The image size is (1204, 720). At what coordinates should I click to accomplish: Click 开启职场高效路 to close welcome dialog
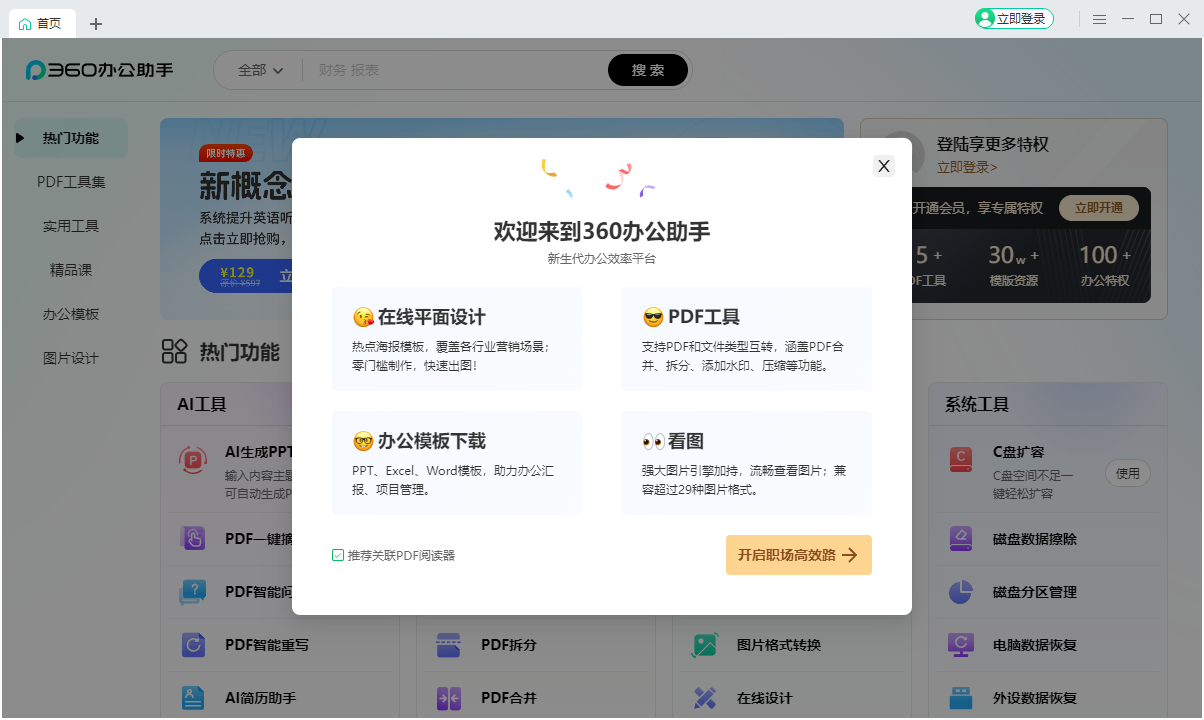798,555
